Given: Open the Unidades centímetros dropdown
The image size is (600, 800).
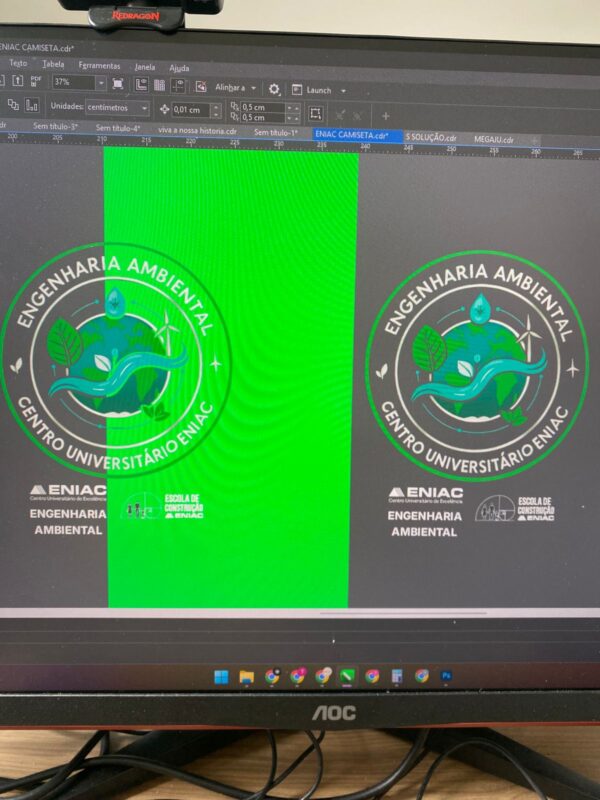Looking at the screenshot, I should point(117,108).
